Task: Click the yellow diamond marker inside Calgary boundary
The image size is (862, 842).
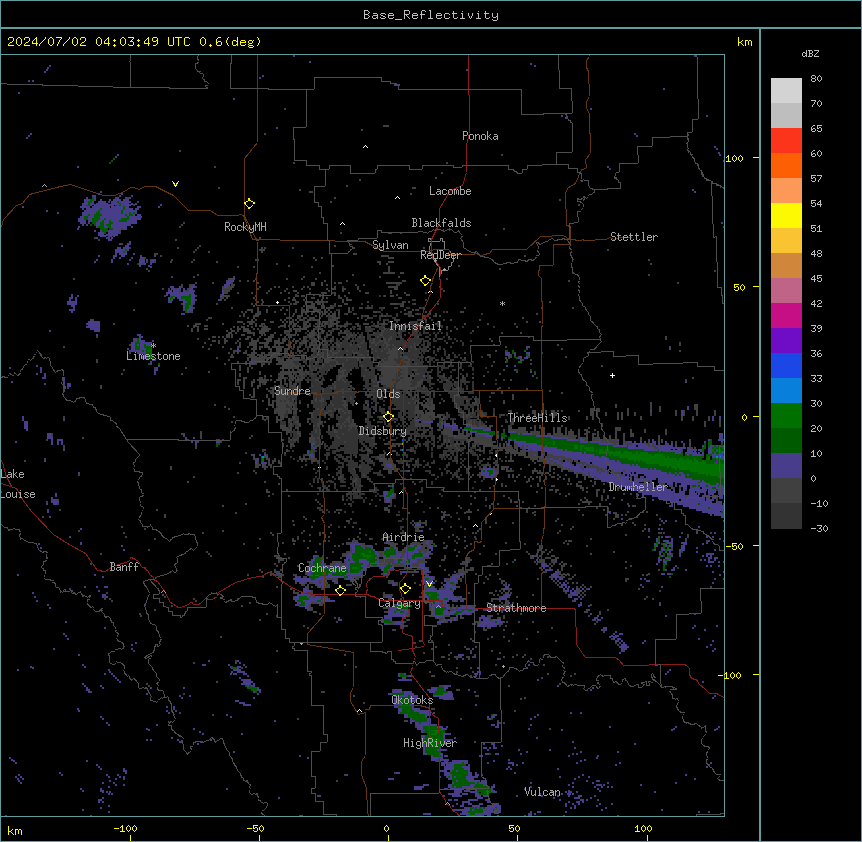Action: pos(406,589)
